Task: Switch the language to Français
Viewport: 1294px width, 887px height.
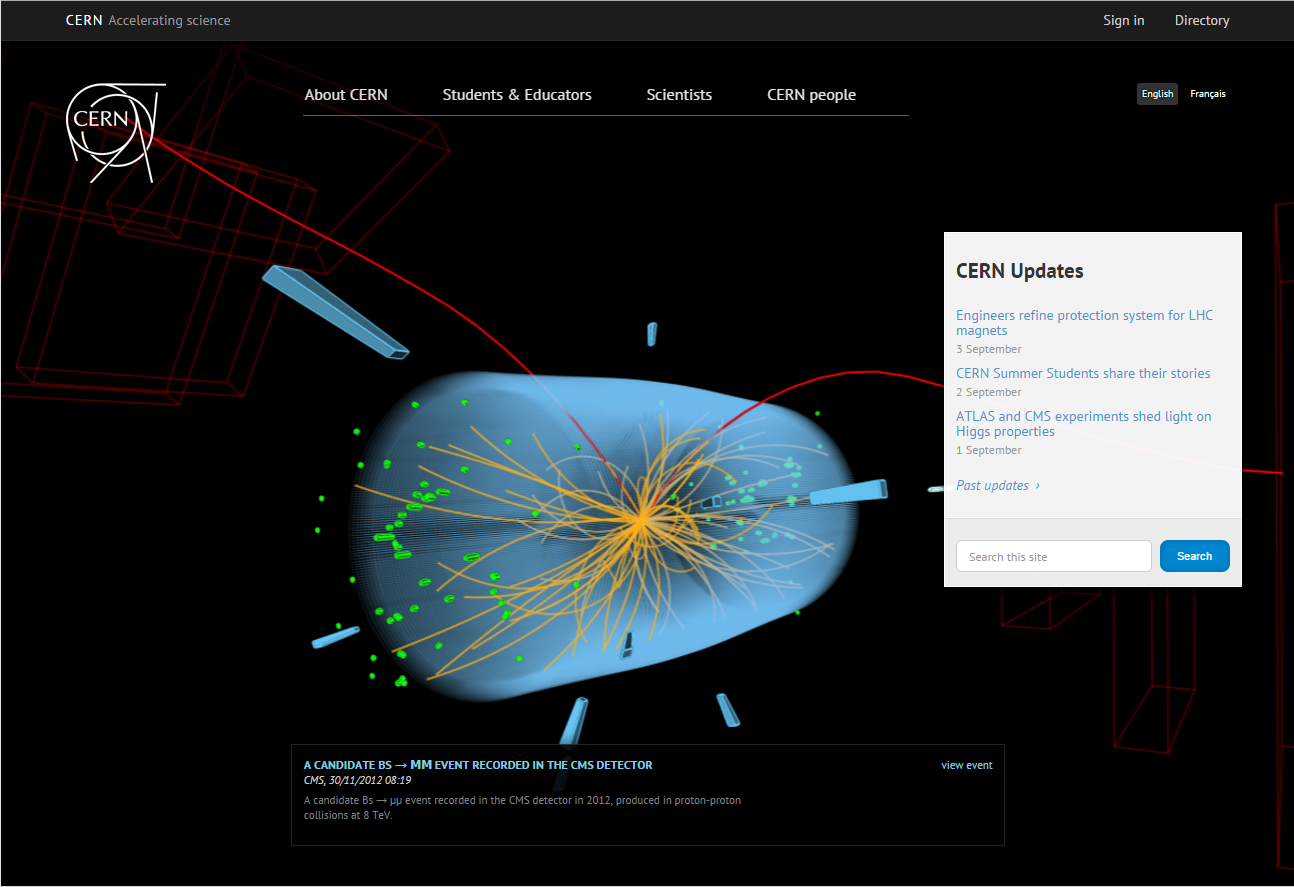Action: (x=1208, y=94)
